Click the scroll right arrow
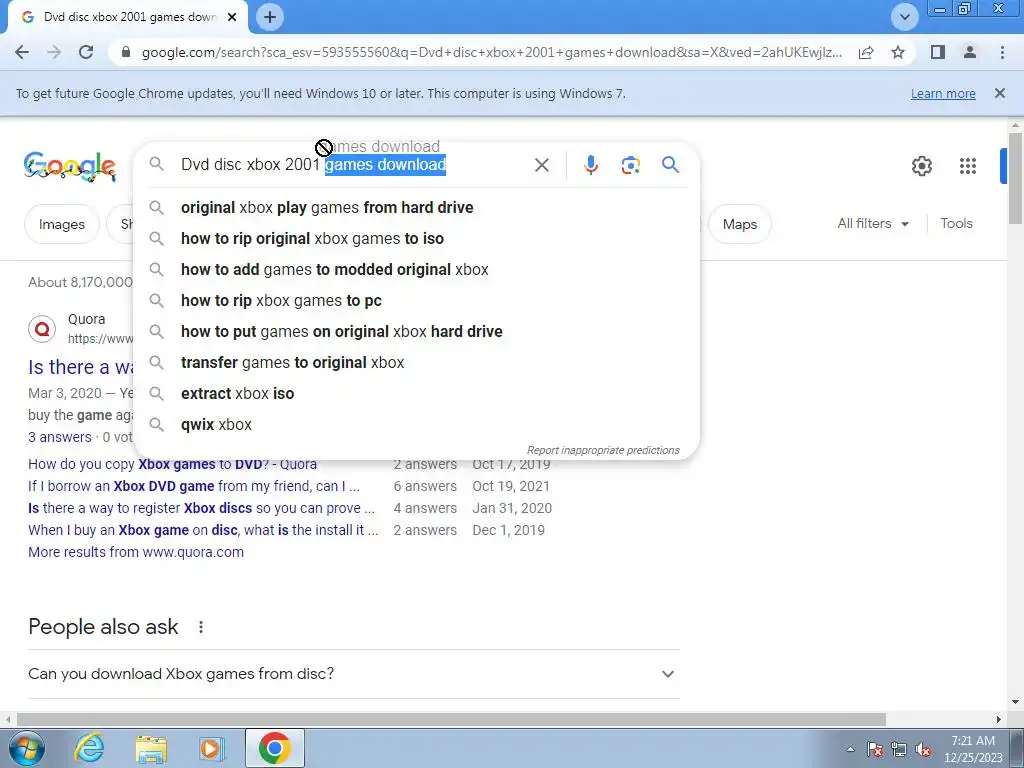 (x=999, y=720)
